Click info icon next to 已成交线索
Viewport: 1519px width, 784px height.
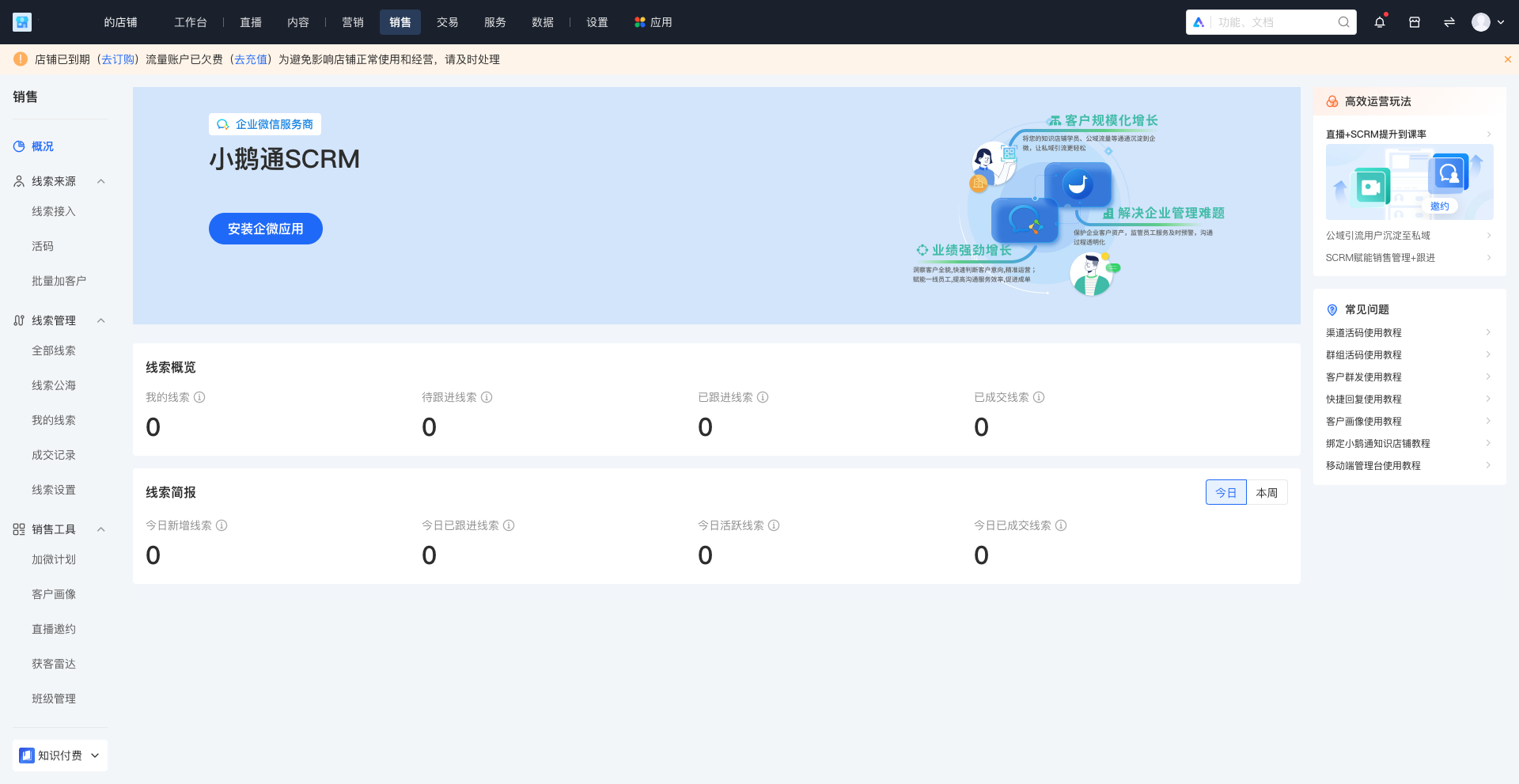tap(1039, 397)
